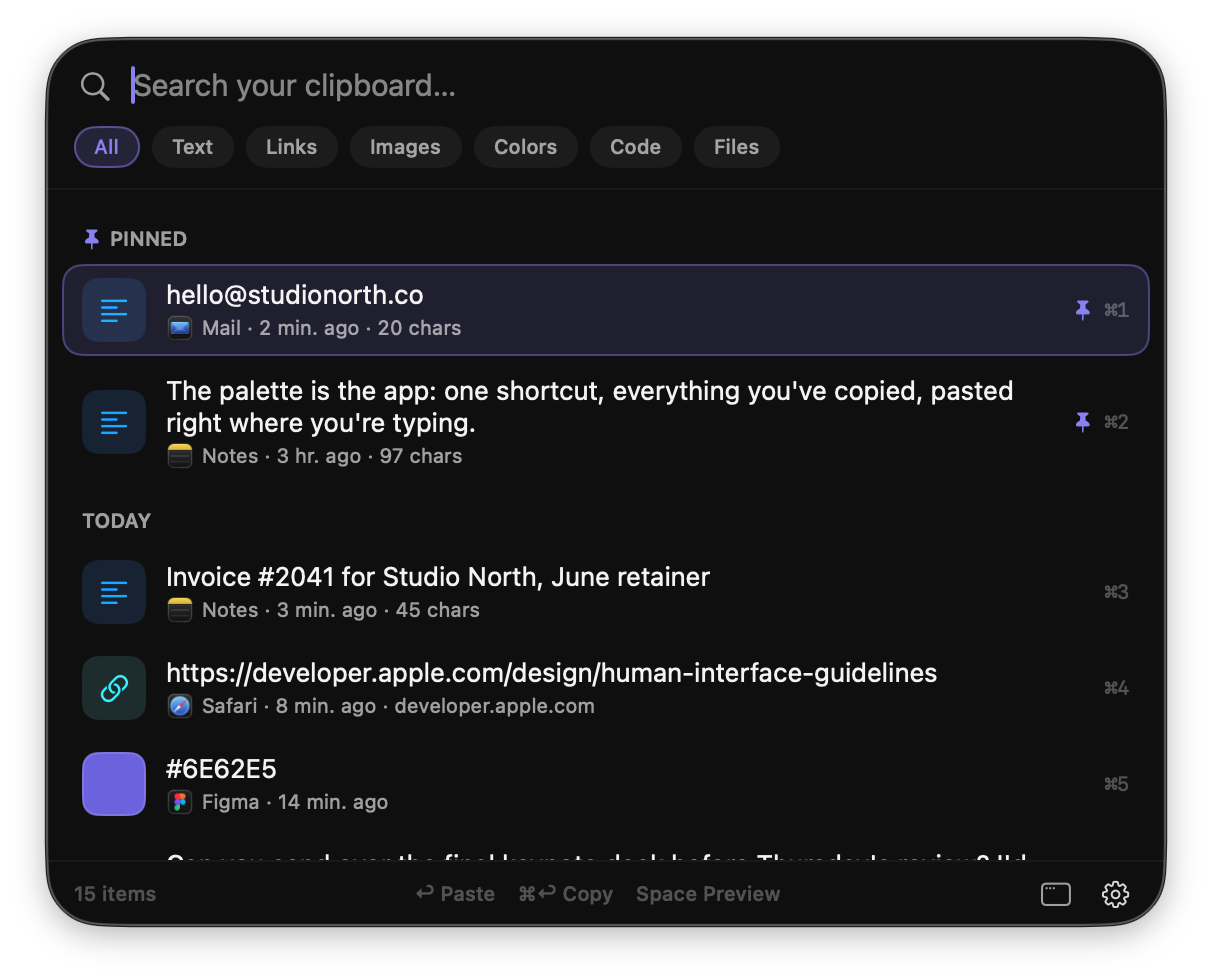Switch to the Links filter tab
1212x980 pixels.
(x=292, y=147)
